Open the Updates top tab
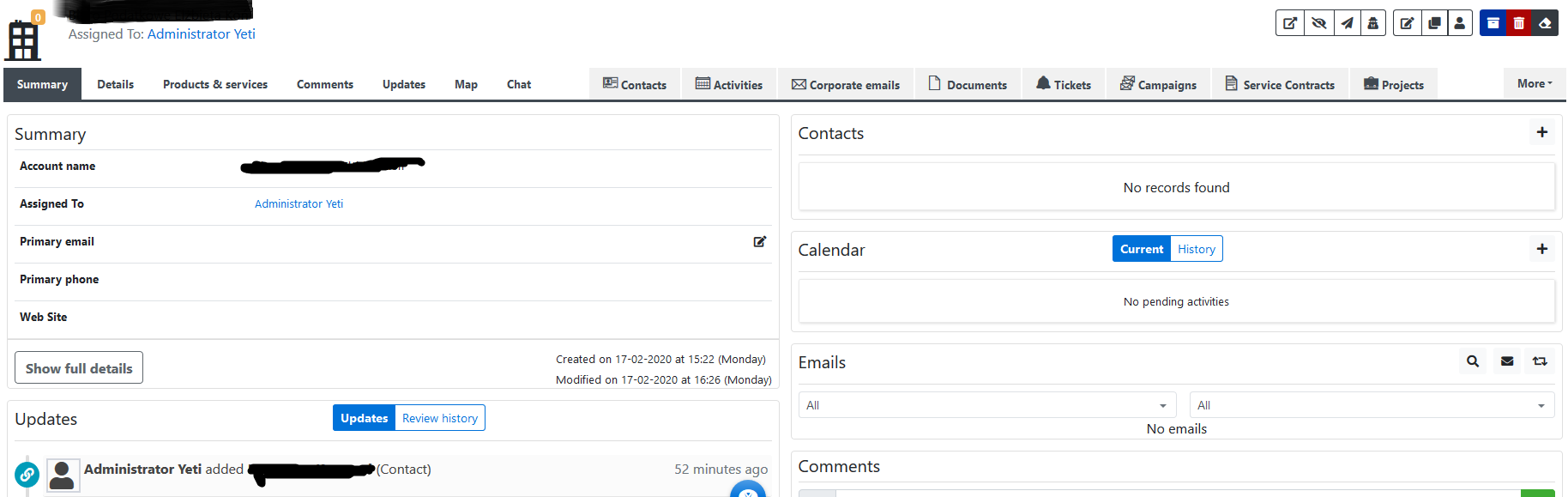Screen dimensions: 1568x497 [x=404, y=84]
